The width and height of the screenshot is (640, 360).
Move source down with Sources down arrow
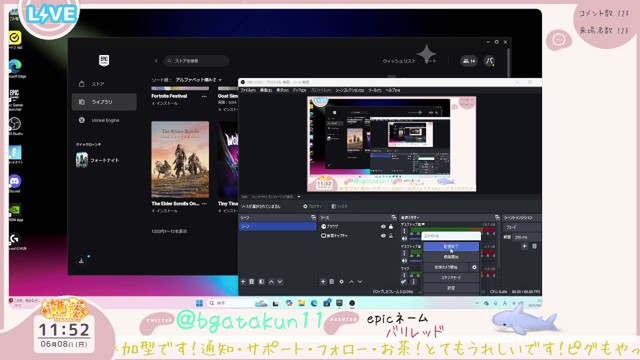click(x=360, y=282)
